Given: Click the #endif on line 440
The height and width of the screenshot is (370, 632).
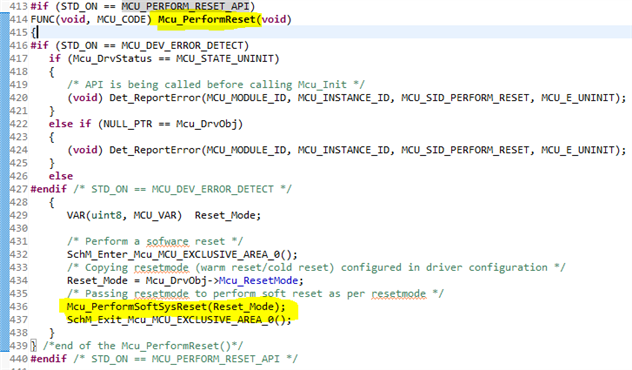Looking at the screenshot, I should click(x=48, y=359).
